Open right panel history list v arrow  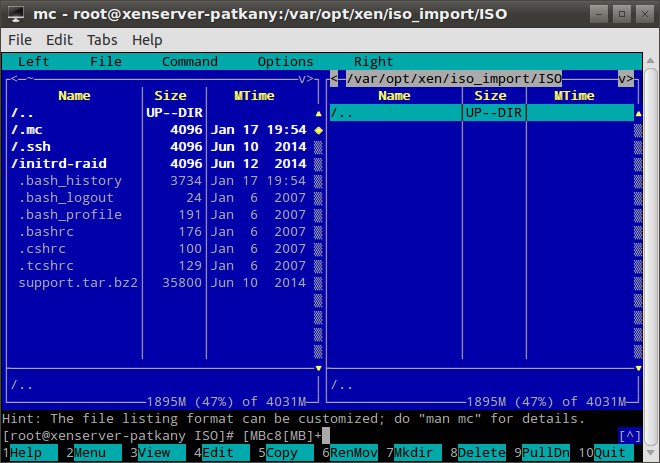point(622,79)
